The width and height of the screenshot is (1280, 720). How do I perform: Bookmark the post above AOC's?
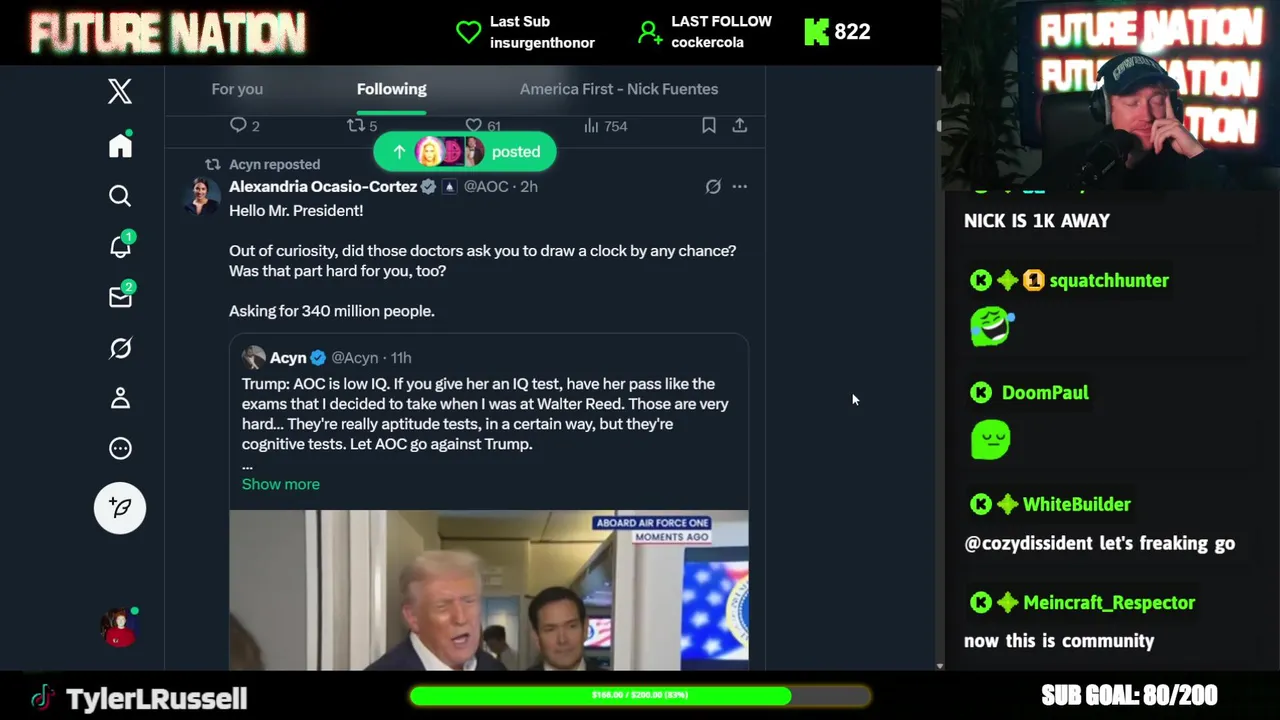708,125
